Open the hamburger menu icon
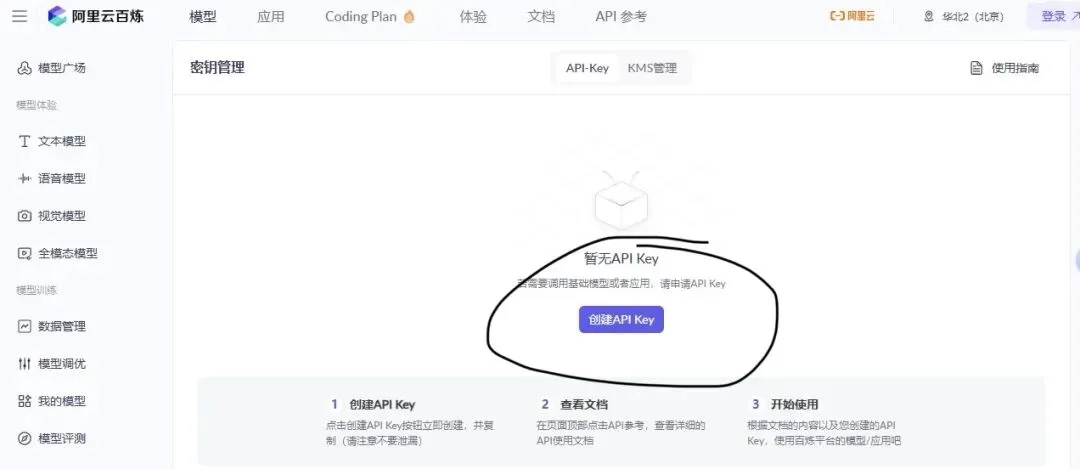The height and width of the screenshot is (469, 1080). pos(19,16)
